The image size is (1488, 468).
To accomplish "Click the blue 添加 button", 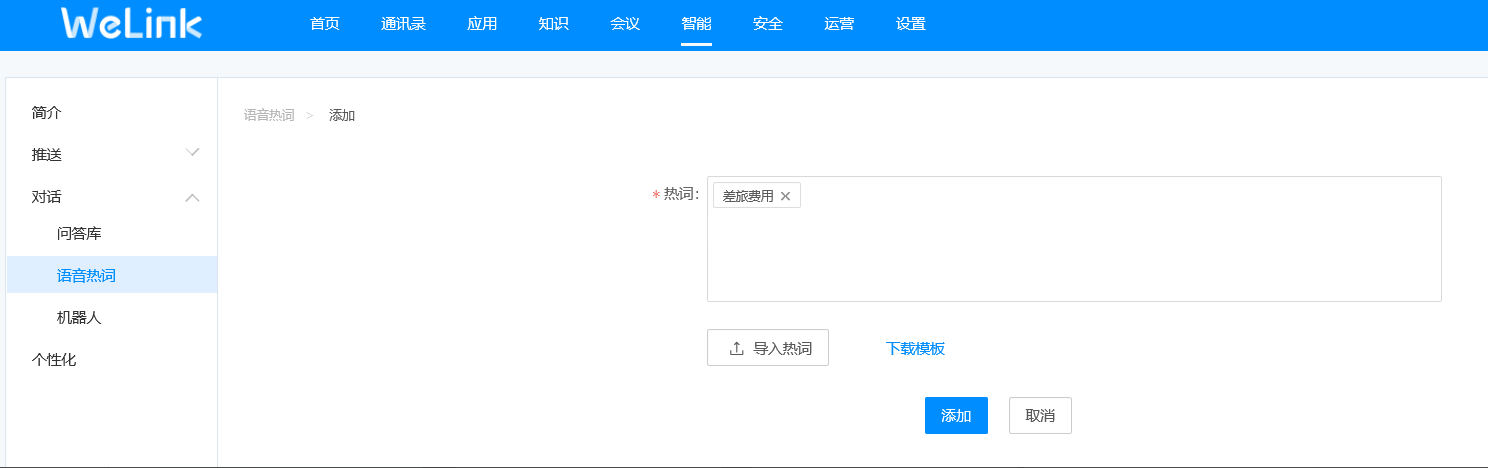I will pos(956,416).
